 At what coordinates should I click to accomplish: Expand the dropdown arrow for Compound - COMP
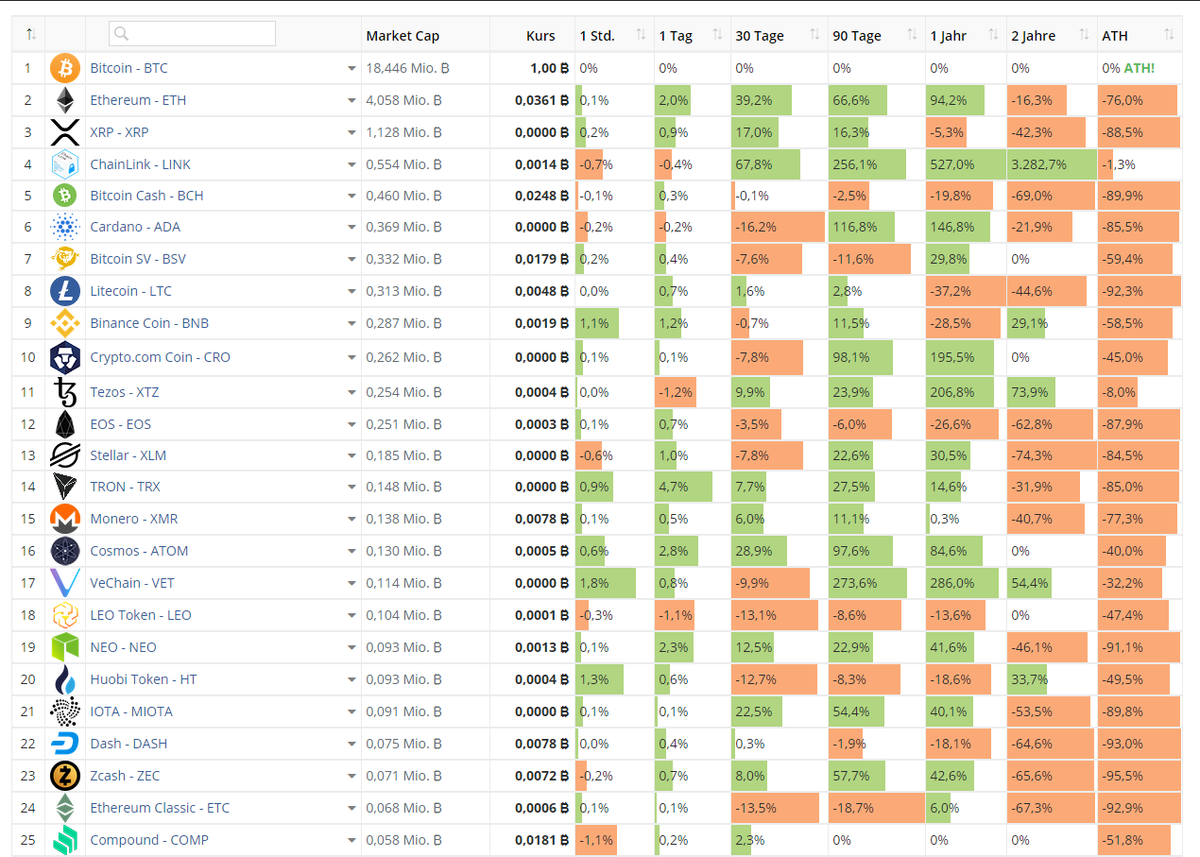tap(351, 841)
